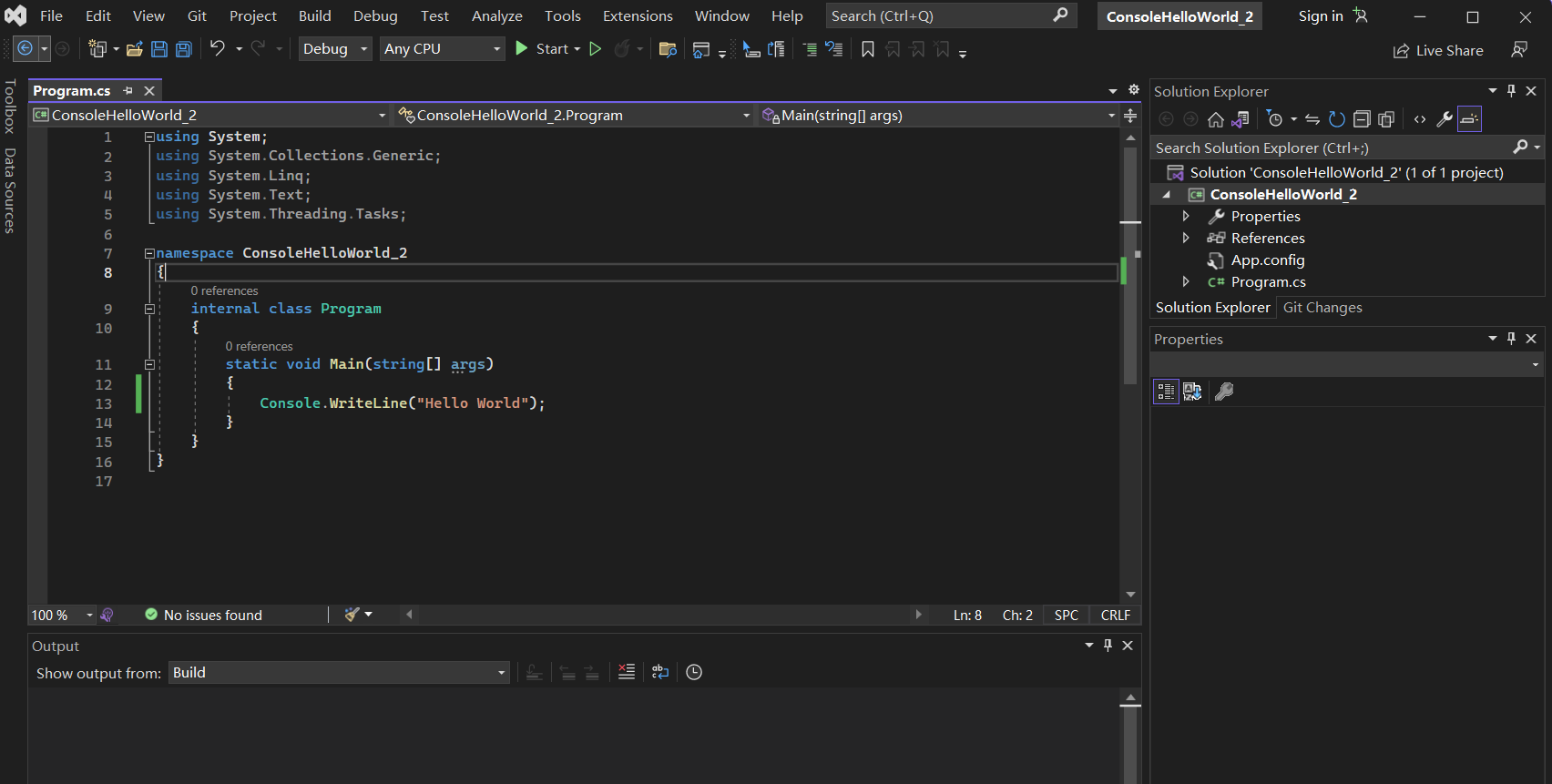Expand the References node in tree
The height and width of the screenshot is (784, 1552).
(x=1186, y=238)
